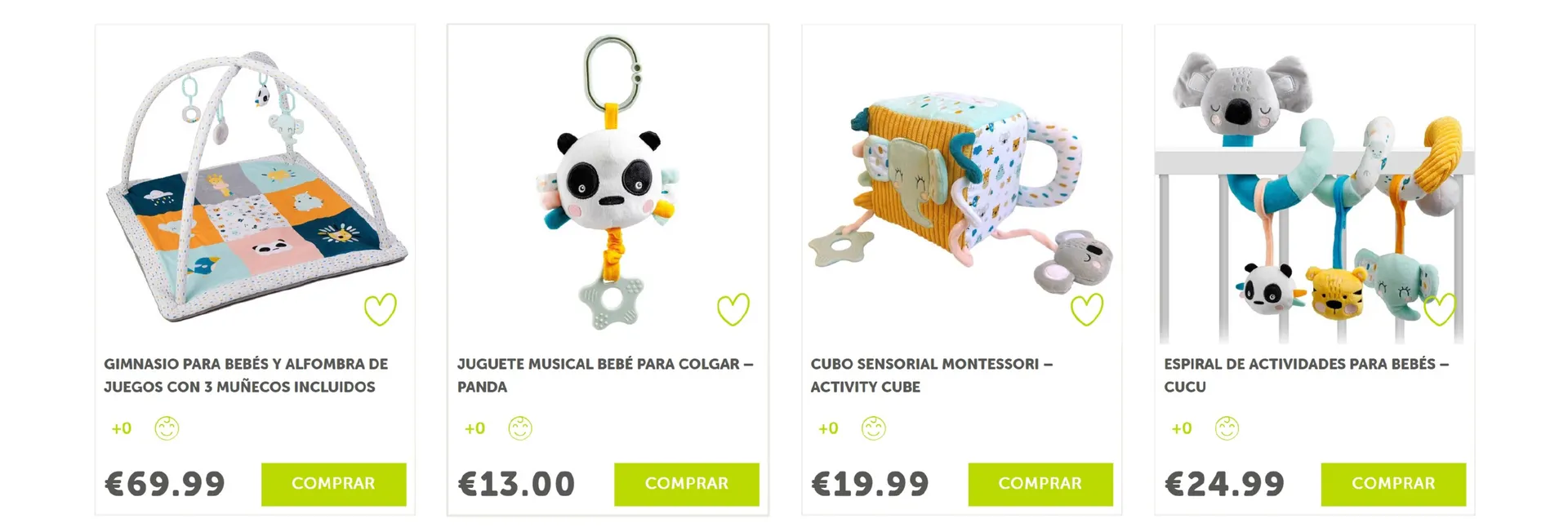The image size is (1568, 532).
Task: Click the baby face icon under Gimnasio
Action: click(x=167, y=428)
